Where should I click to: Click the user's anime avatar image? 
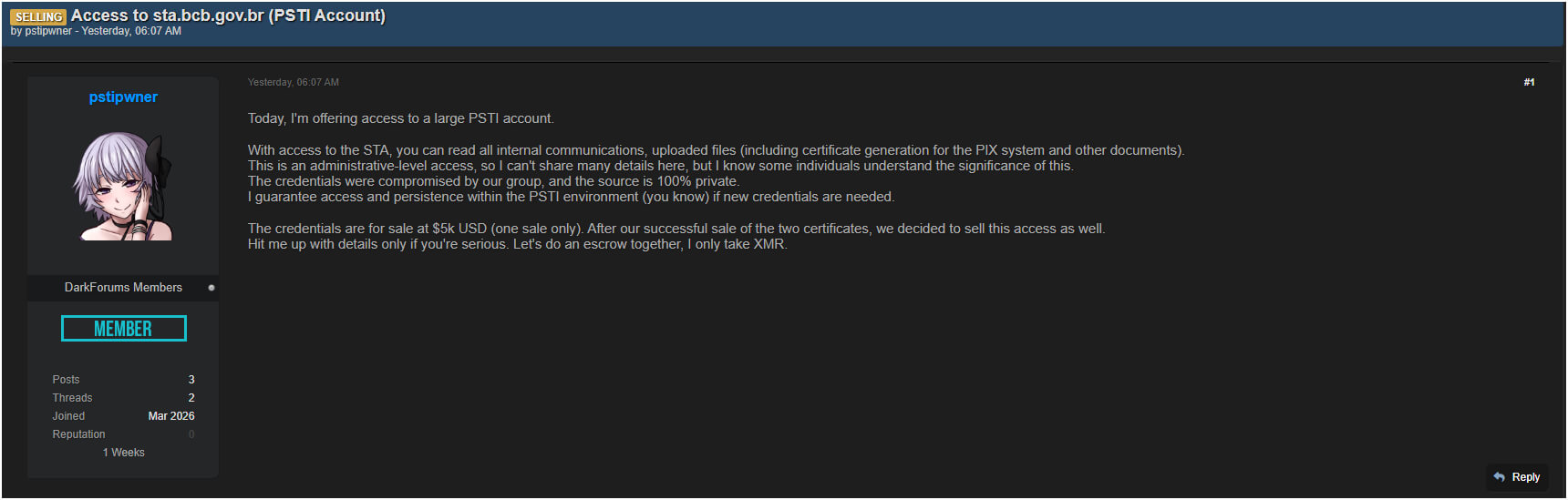point(123,187)
